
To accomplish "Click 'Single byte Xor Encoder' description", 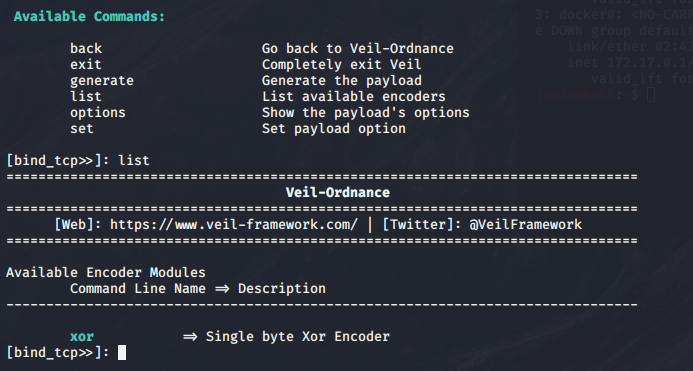I will click(x=298, y=337).
